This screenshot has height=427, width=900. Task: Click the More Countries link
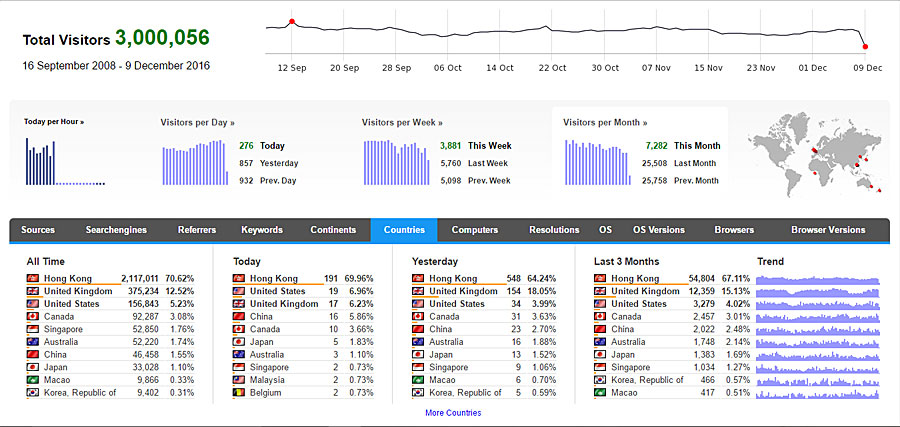click(x=453, y=413)
